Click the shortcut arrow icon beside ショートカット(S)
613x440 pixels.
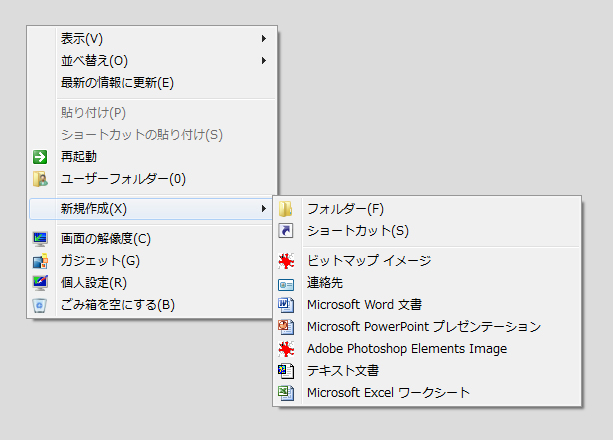pyautogui.click(x=286, y=231)
